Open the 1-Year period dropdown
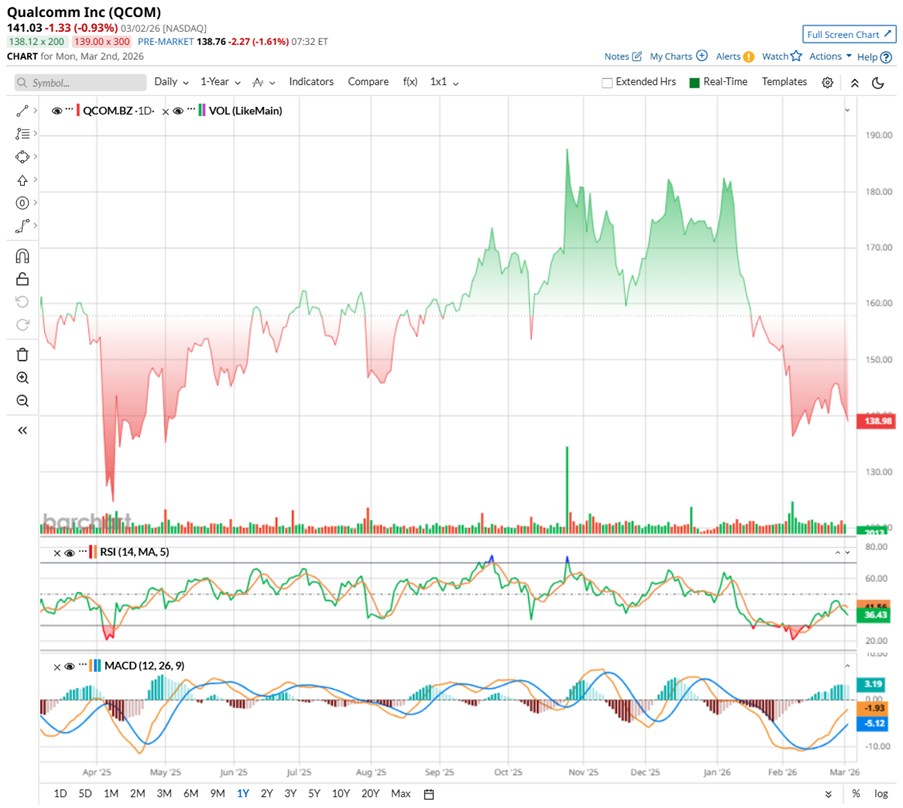903x808 pixels. click(221, 82)
